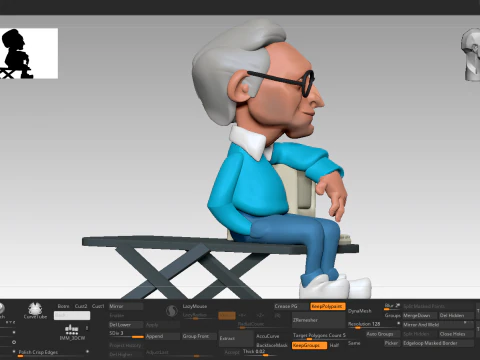Viewport: 480px width, 360px height.
Task: Click the Picker button
Action: tap(391, 343)
